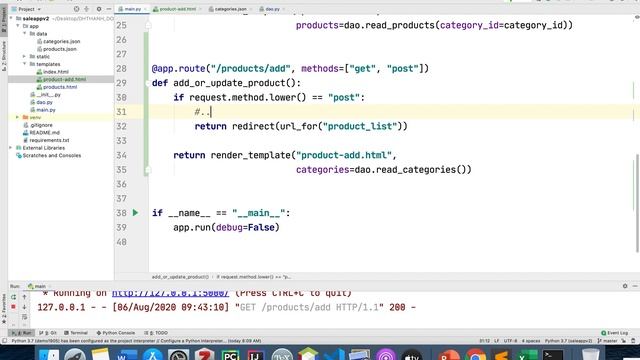The height and width of the screenshot is (360, 640).
Task: Toggle soft-wrap in Run console
Action: [24, 317]
